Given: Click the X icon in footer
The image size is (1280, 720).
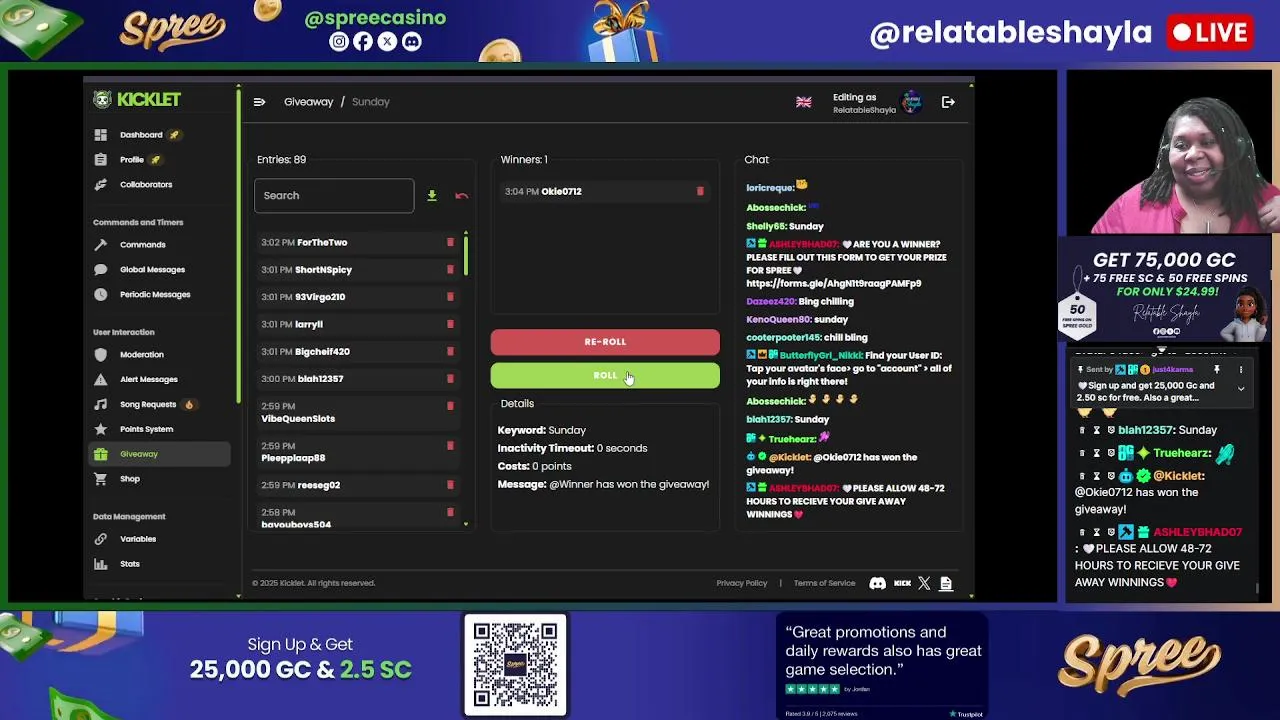Looking at the screenshot, I should [x=924, y=583].
